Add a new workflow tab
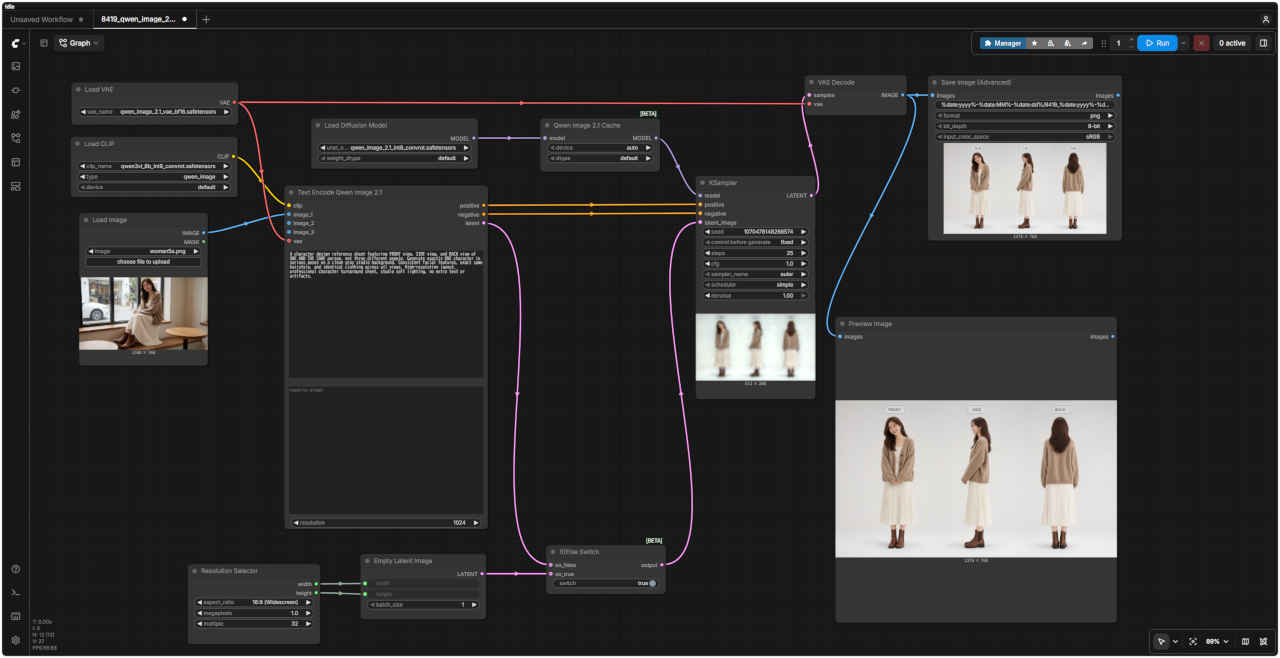 pos(206,19)
